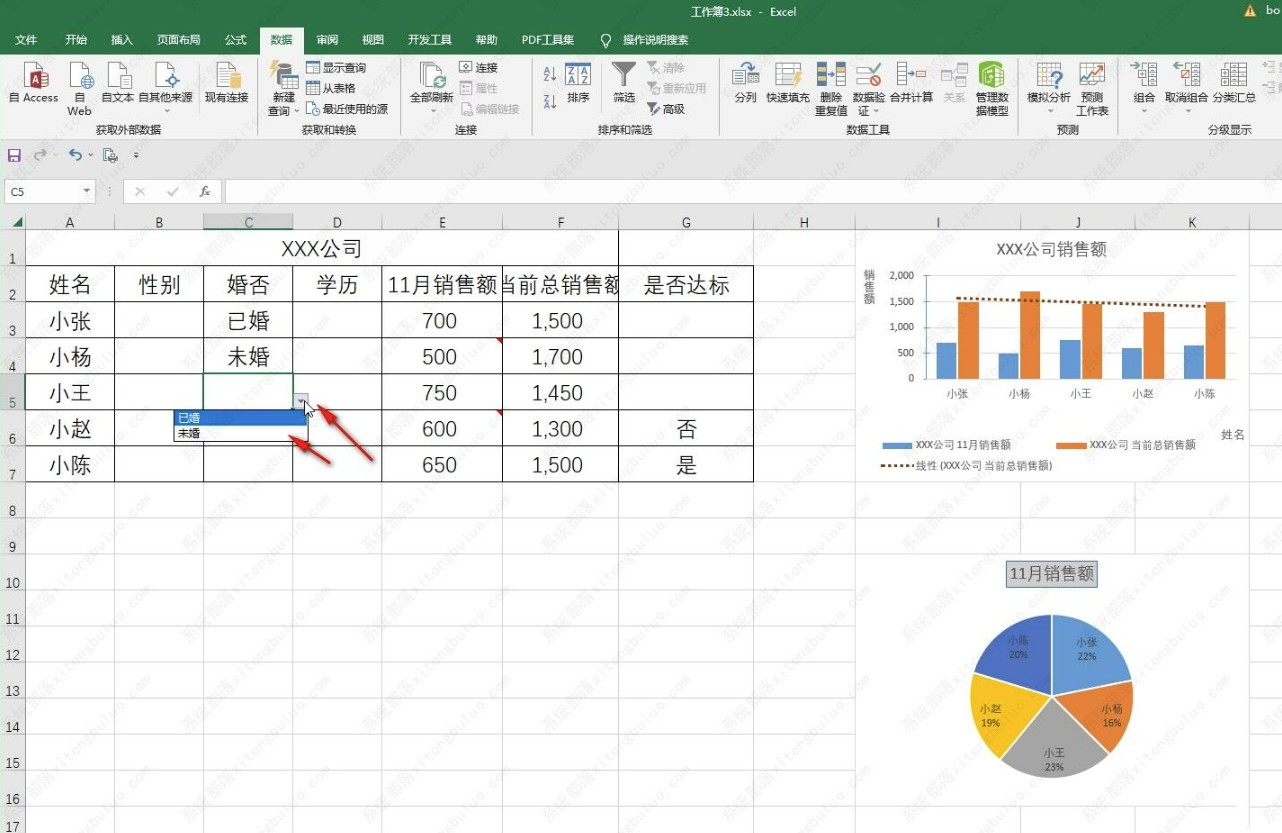Screen dimensions: 1282x833
Task: Click the 自 Access import icon
Action: [x=34, y=78]
